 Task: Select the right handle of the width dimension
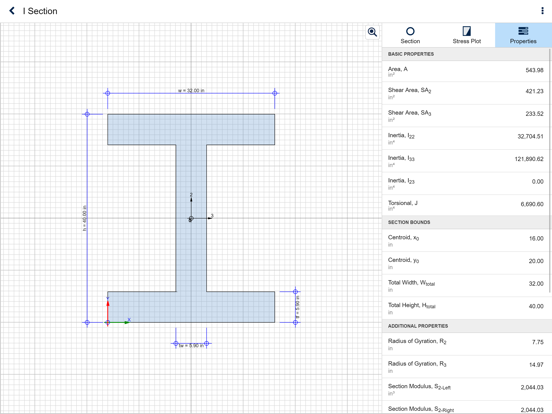click(275, 93)
